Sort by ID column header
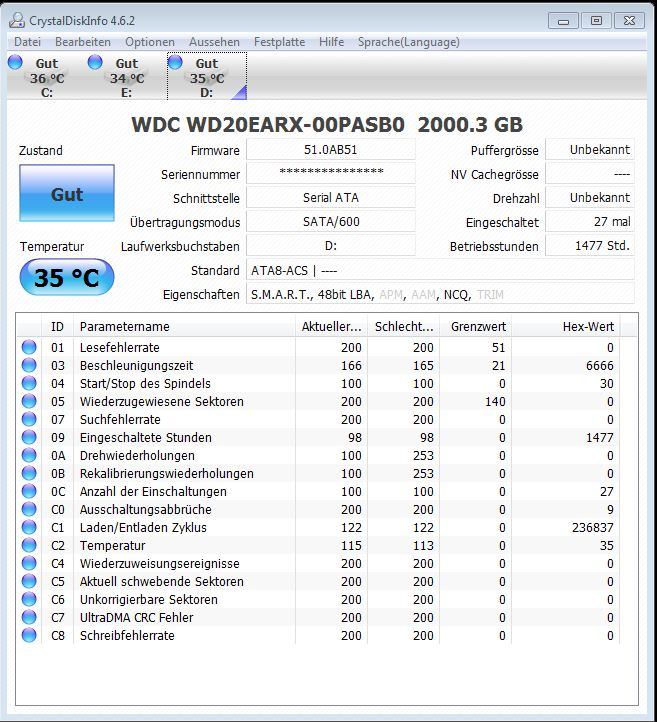This screenshot has width=657, height=722. pos(58,326)
